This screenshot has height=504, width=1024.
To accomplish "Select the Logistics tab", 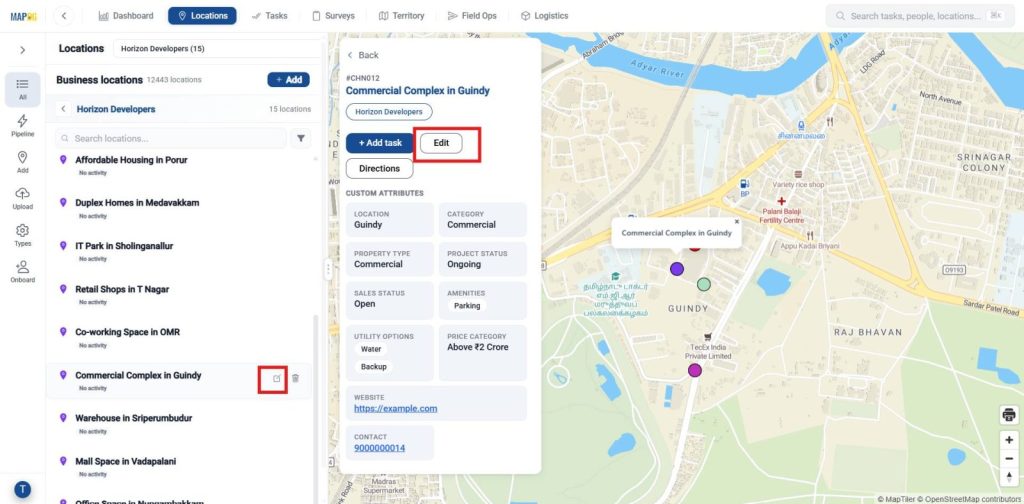I will tap(545, 16).
